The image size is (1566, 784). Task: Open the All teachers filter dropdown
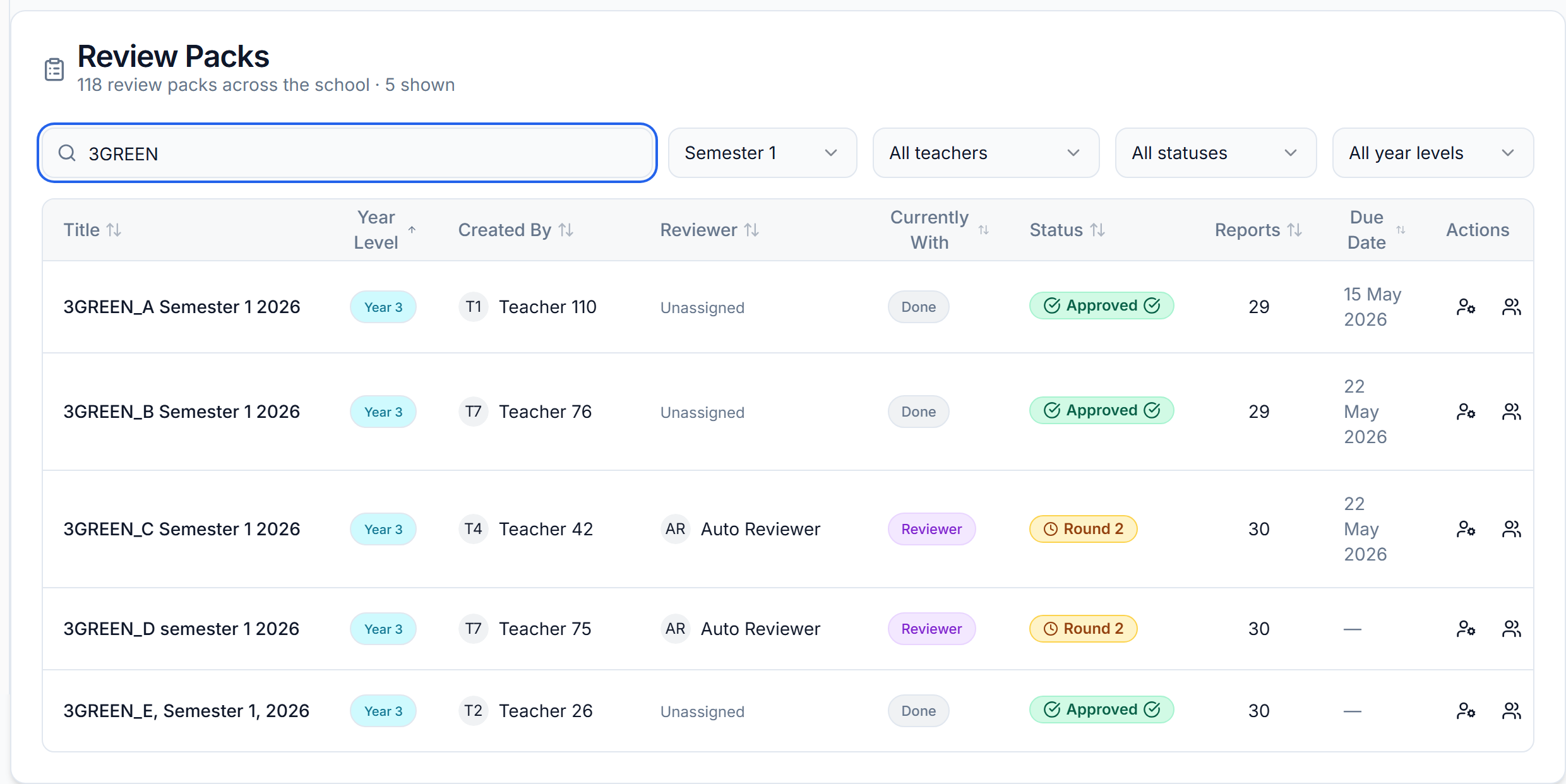[x=986, y=153]
